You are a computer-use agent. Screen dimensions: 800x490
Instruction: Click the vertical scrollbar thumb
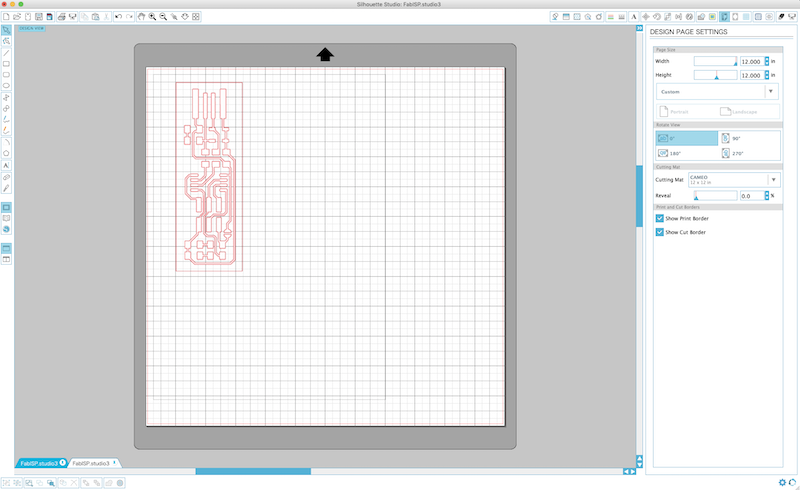coord(639,196)
